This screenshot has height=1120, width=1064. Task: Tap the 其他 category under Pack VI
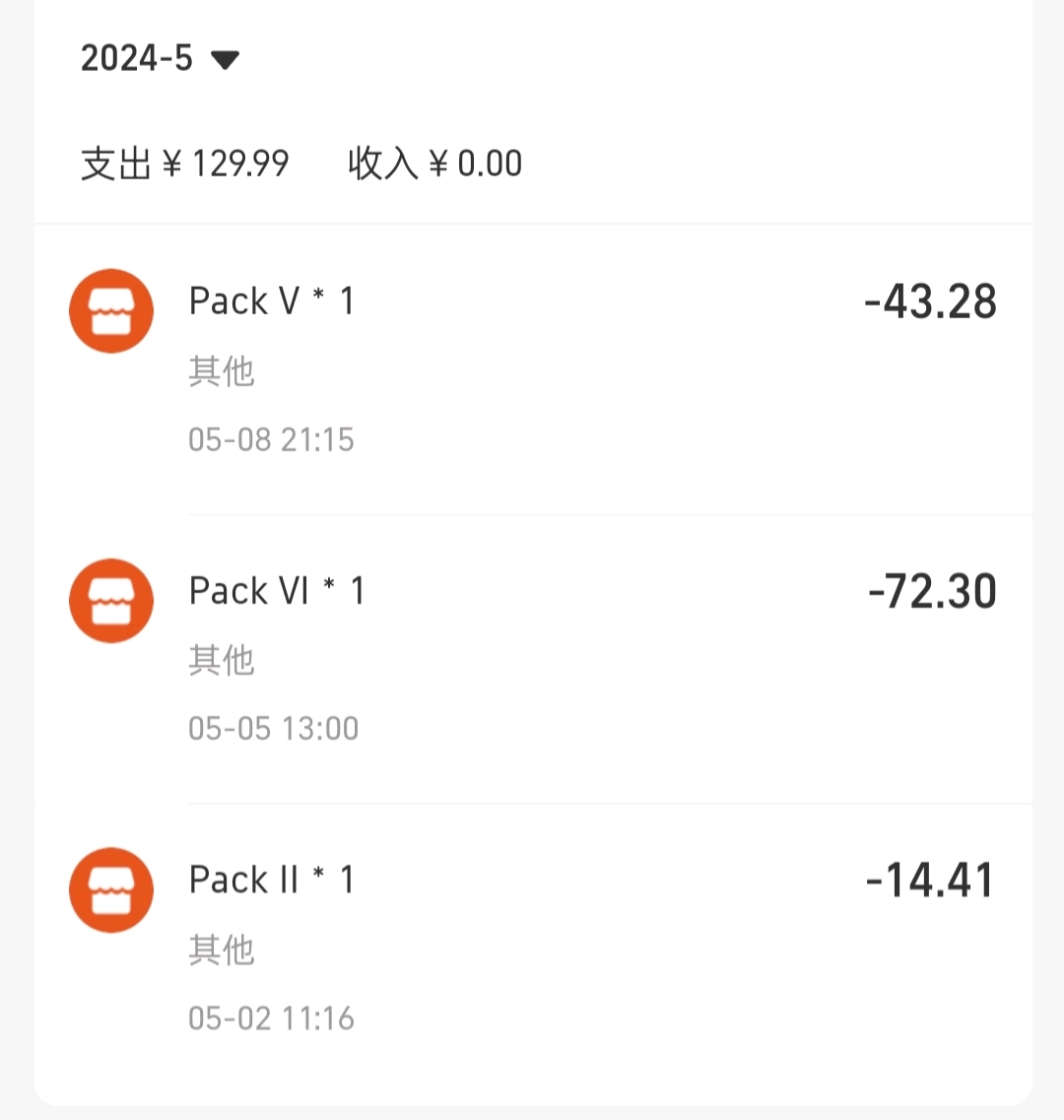coord(222,660)
